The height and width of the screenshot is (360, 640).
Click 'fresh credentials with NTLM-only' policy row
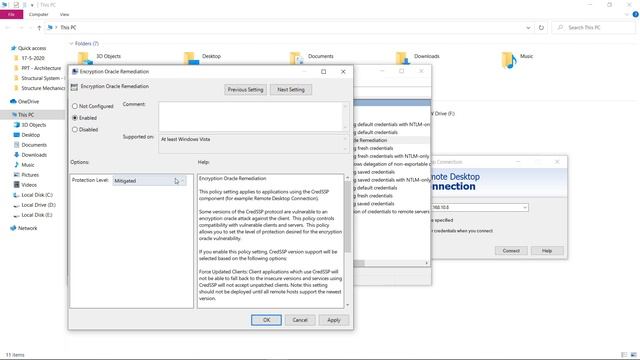tap(392, 156)
